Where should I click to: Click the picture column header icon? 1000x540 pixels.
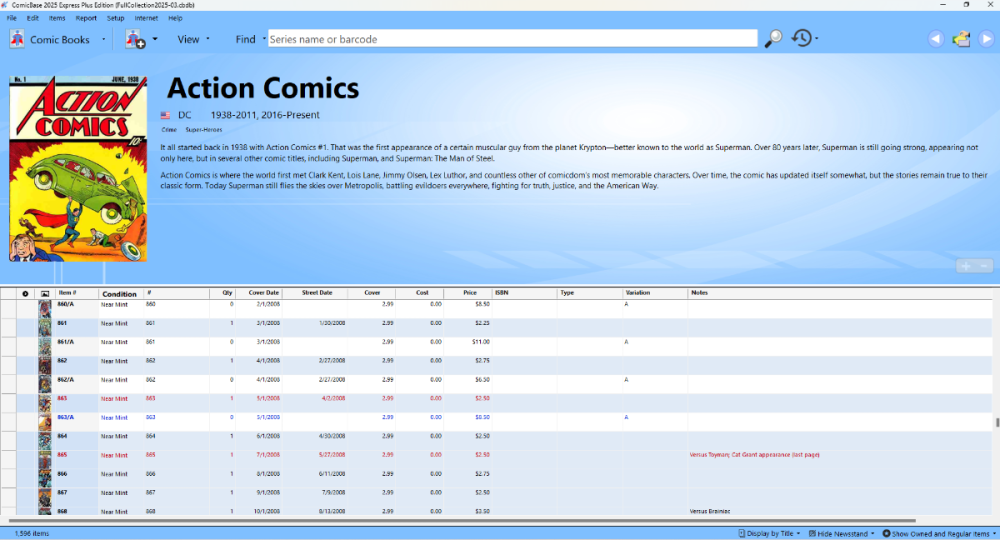(44, 294)
